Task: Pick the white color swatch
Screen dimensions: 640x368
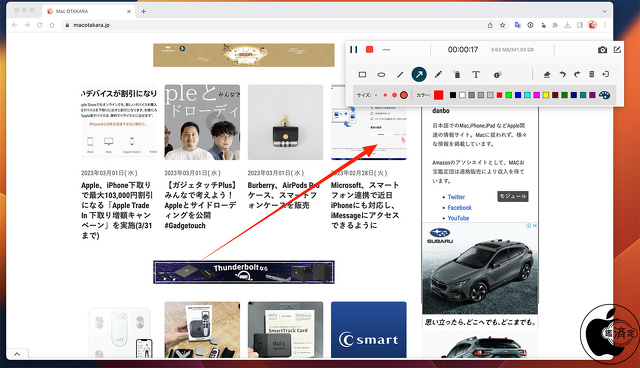Action: pyautogui.click(x=462, y=95)
